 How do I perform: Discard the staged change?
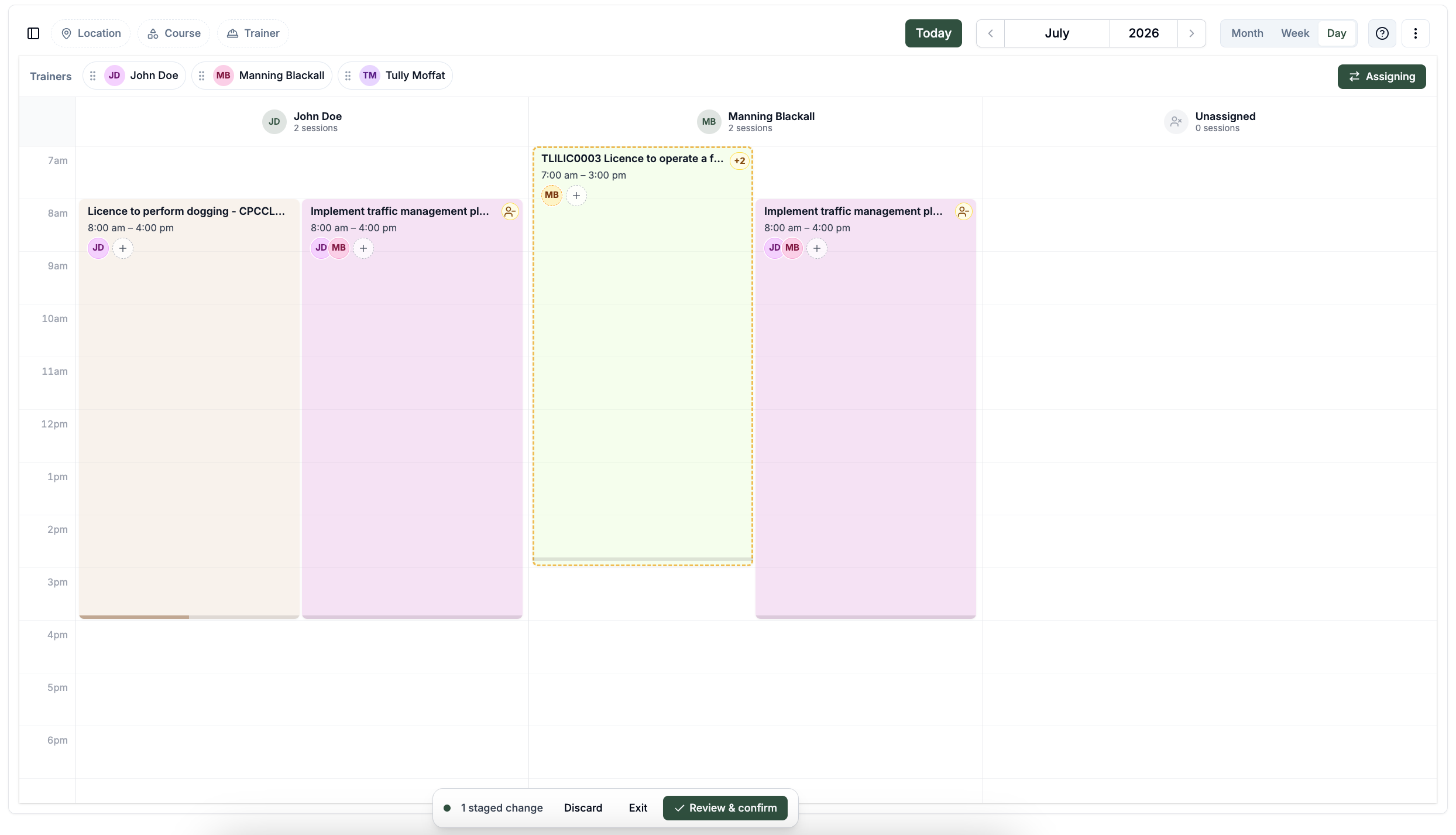(x=583, y=808)
